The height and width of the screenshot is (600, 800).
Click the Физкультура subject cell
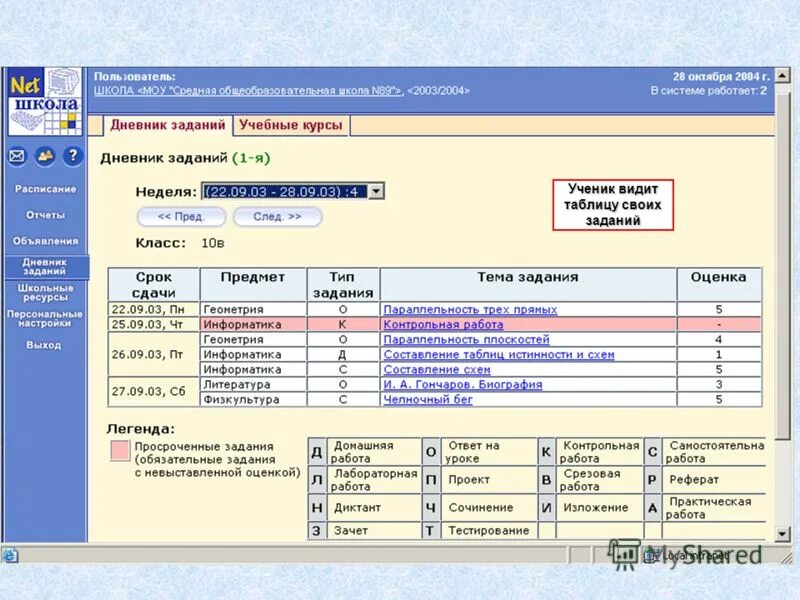point(253,399)
